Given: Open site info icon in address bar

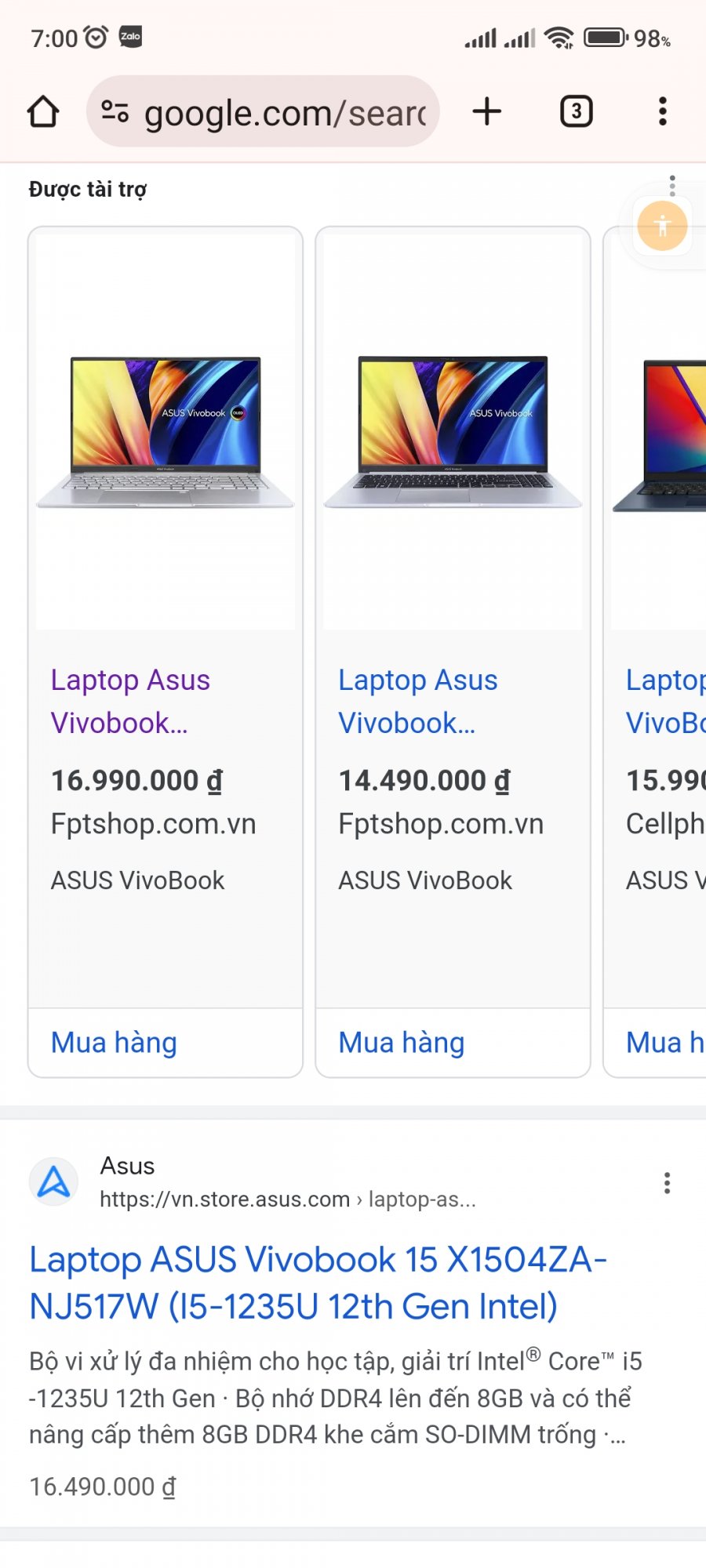Looking at the screenshot, I should tap(115, 112).
